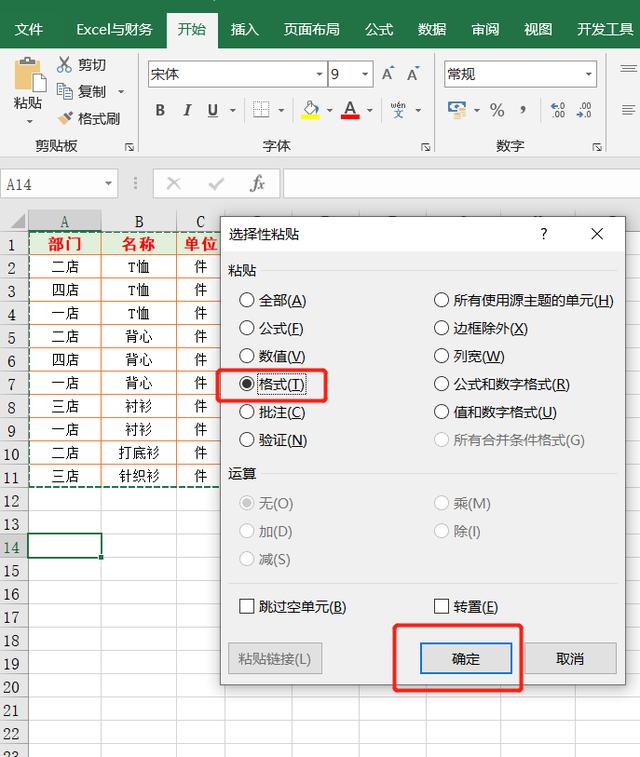640x757 pixels.
Task: Increase font size with larger A
Action: pos(388,74)
